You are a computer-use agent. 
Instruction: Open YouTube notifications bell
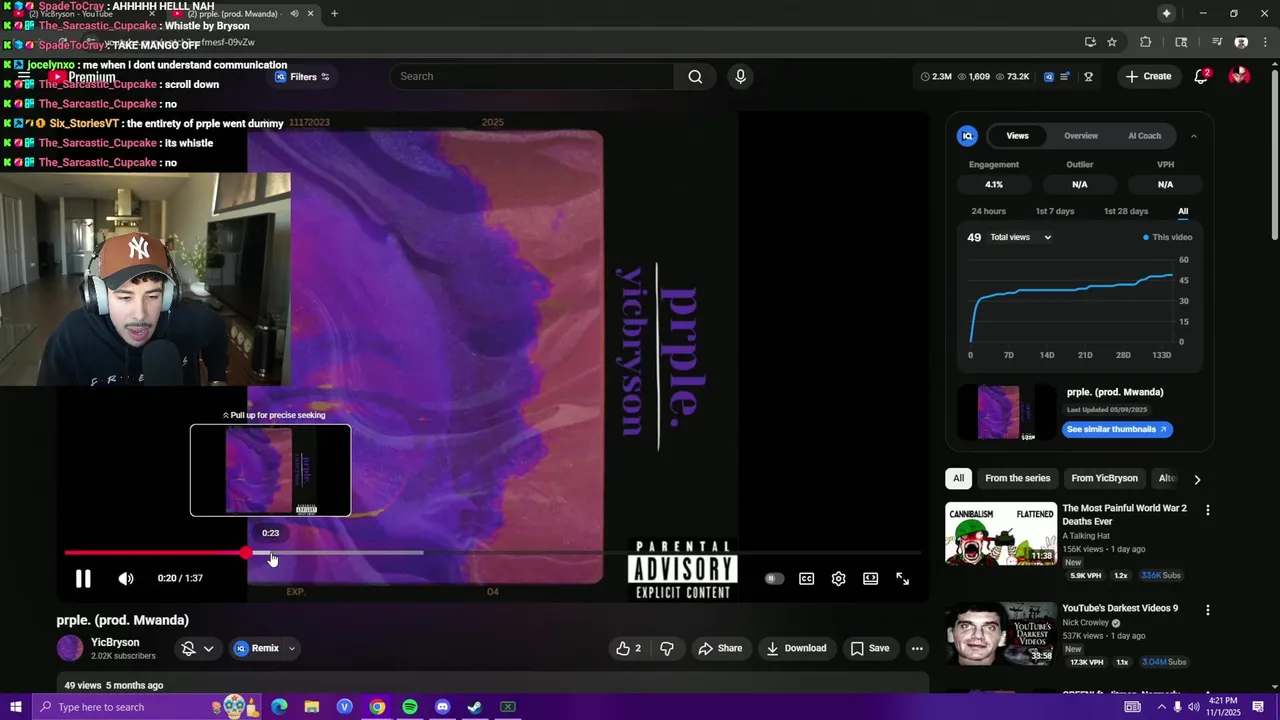click(1202, 76)
